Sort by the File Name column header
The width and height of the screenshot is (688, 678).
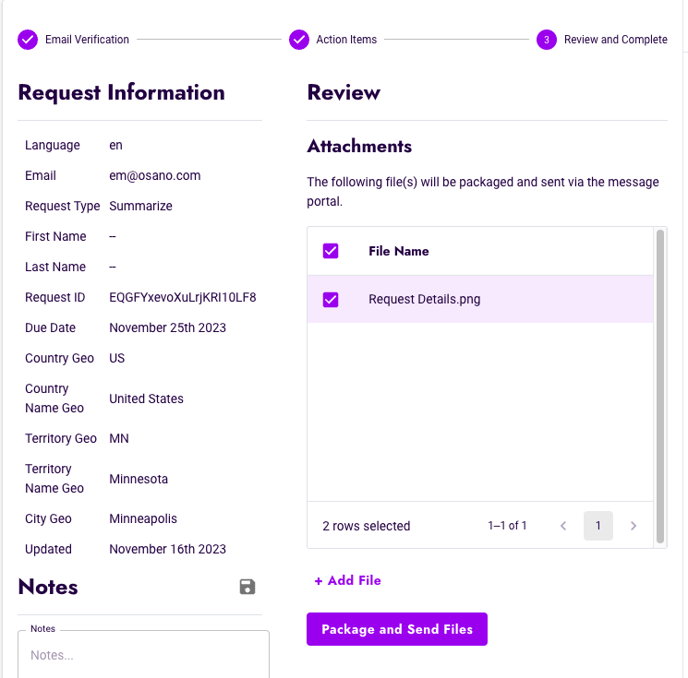[x=398, y=251]
